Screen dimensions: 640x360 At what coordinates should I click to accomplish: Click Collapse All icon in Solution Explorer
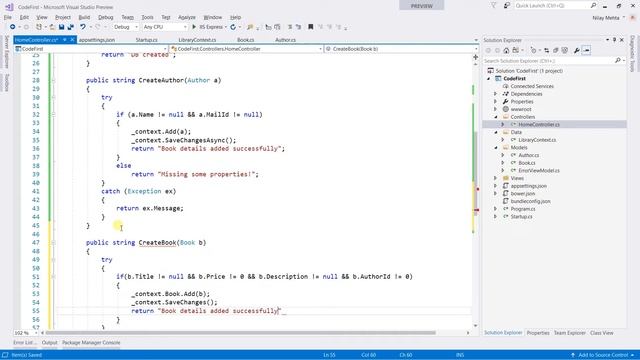coord(556,50)
